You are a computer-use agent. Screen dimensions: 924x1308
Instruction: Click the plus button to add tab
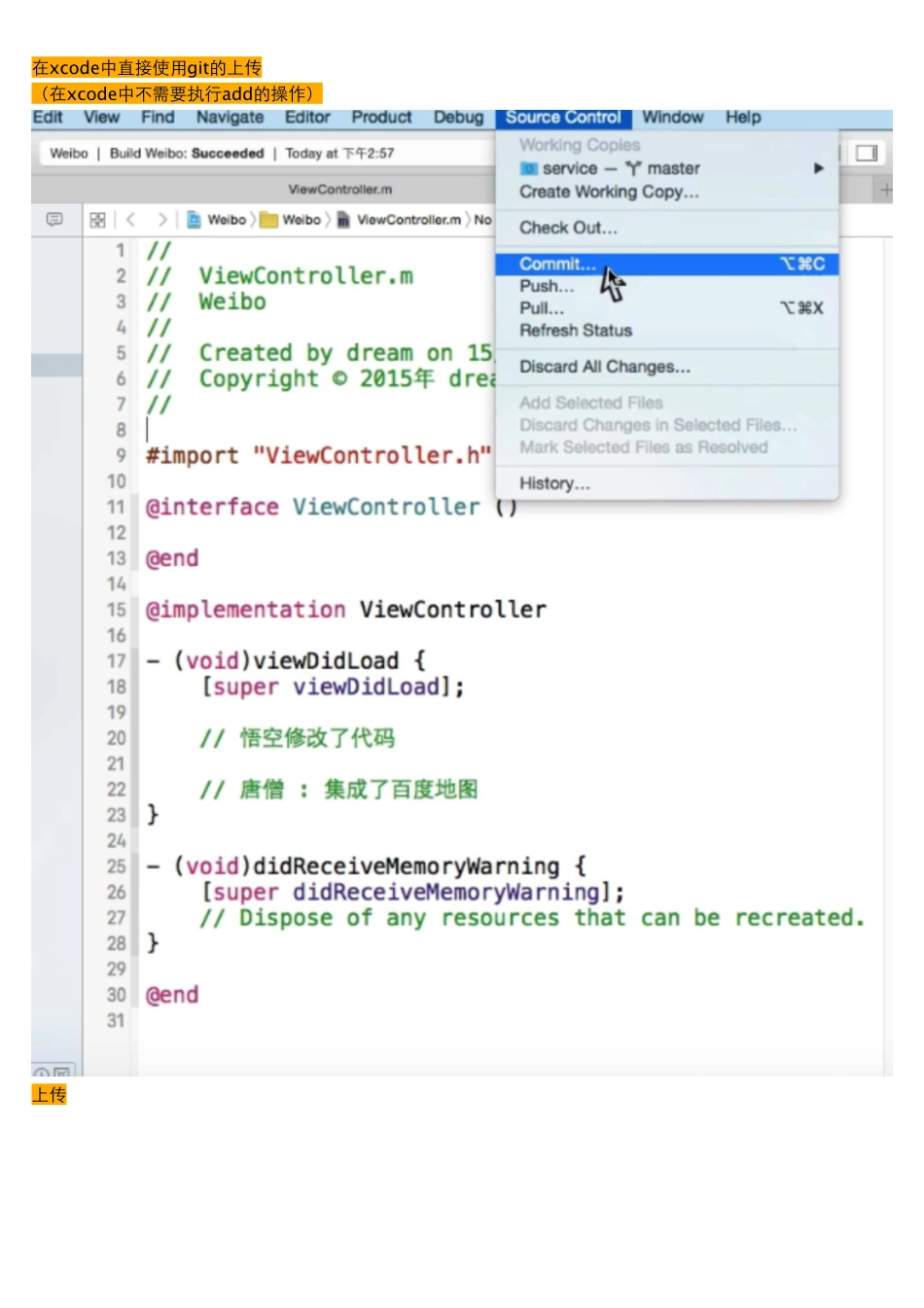tap(885, 190)
